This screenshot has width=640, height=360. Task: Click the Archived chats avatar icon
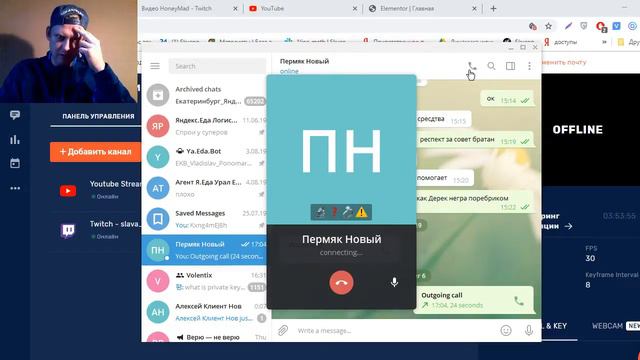(x=158, y=95)
